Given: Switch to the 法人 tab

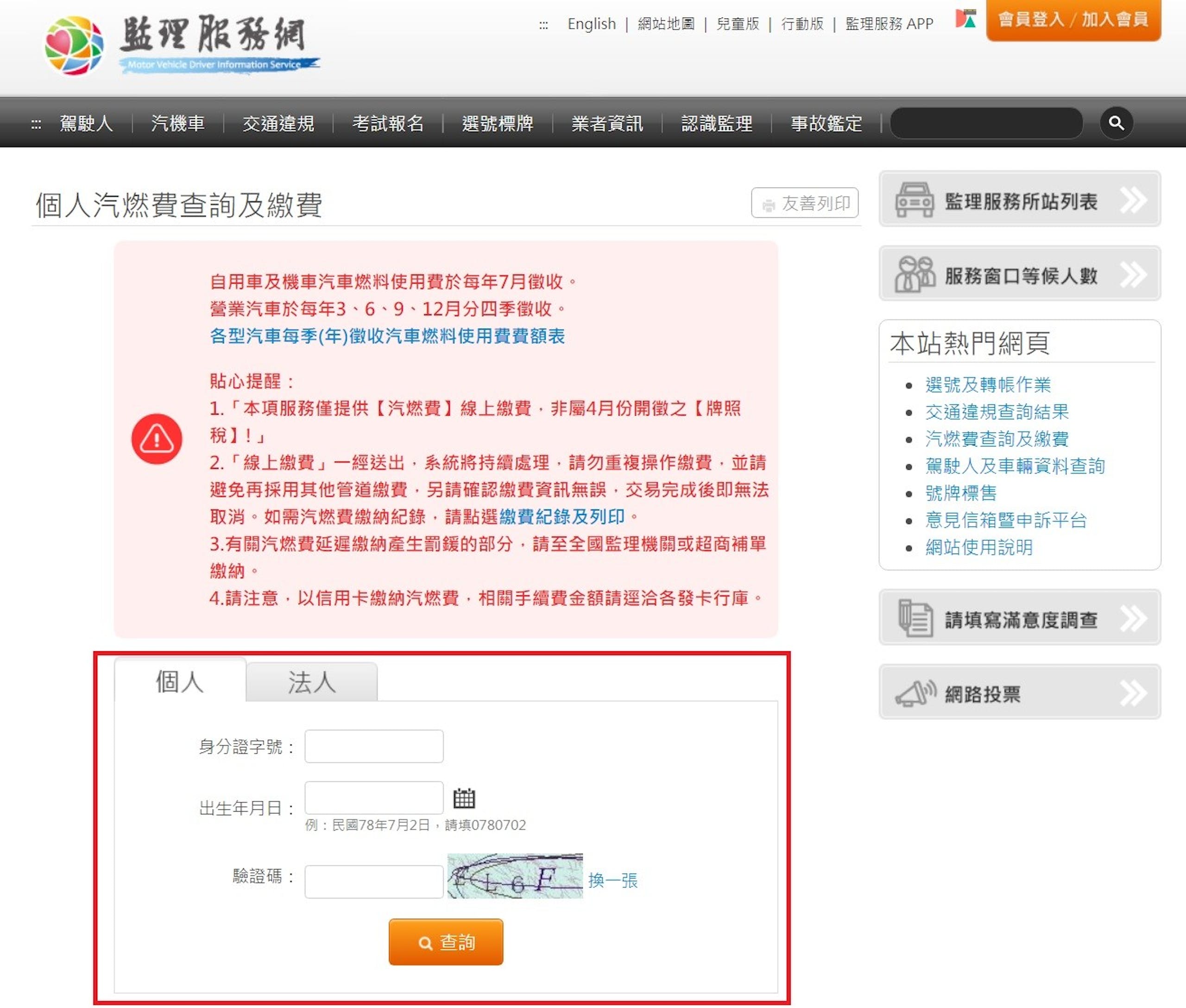Looking at the screenshot, I should click(x=311, y=682).
